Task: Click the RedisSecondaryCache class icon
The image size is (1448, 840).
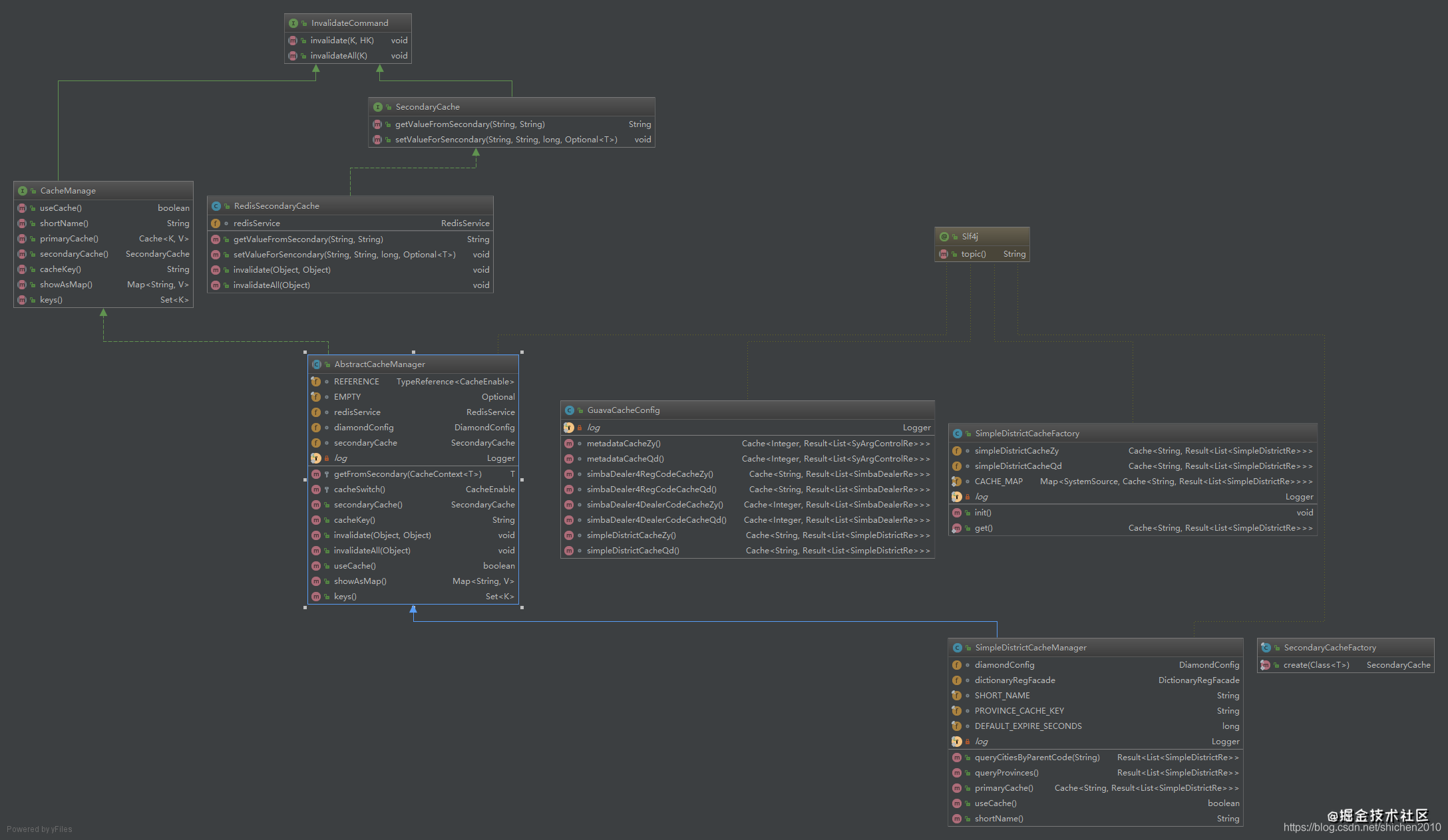Action: click(216, 206)
